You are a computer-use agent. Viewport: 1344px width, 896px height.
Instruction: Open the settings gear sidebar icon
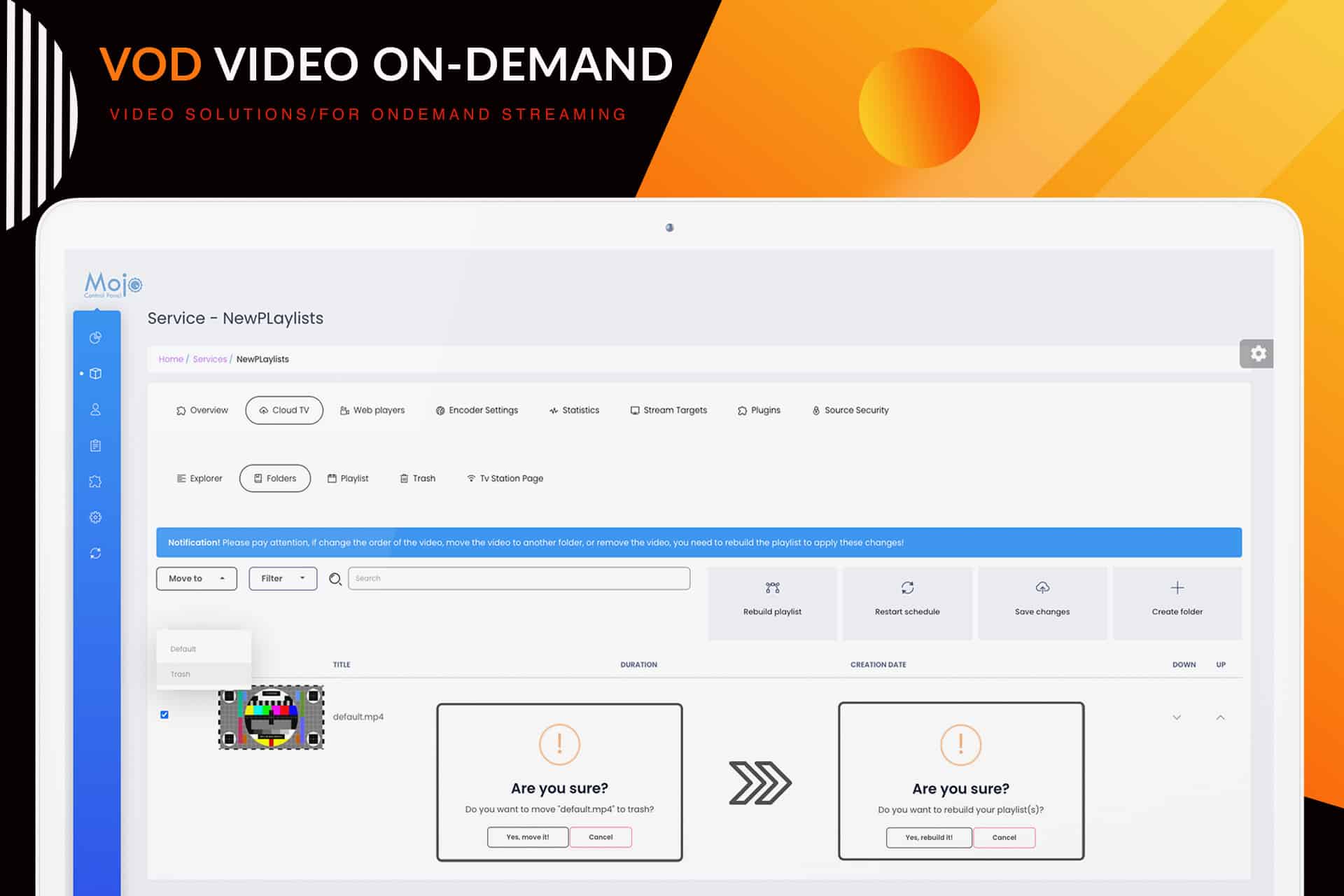96,517
